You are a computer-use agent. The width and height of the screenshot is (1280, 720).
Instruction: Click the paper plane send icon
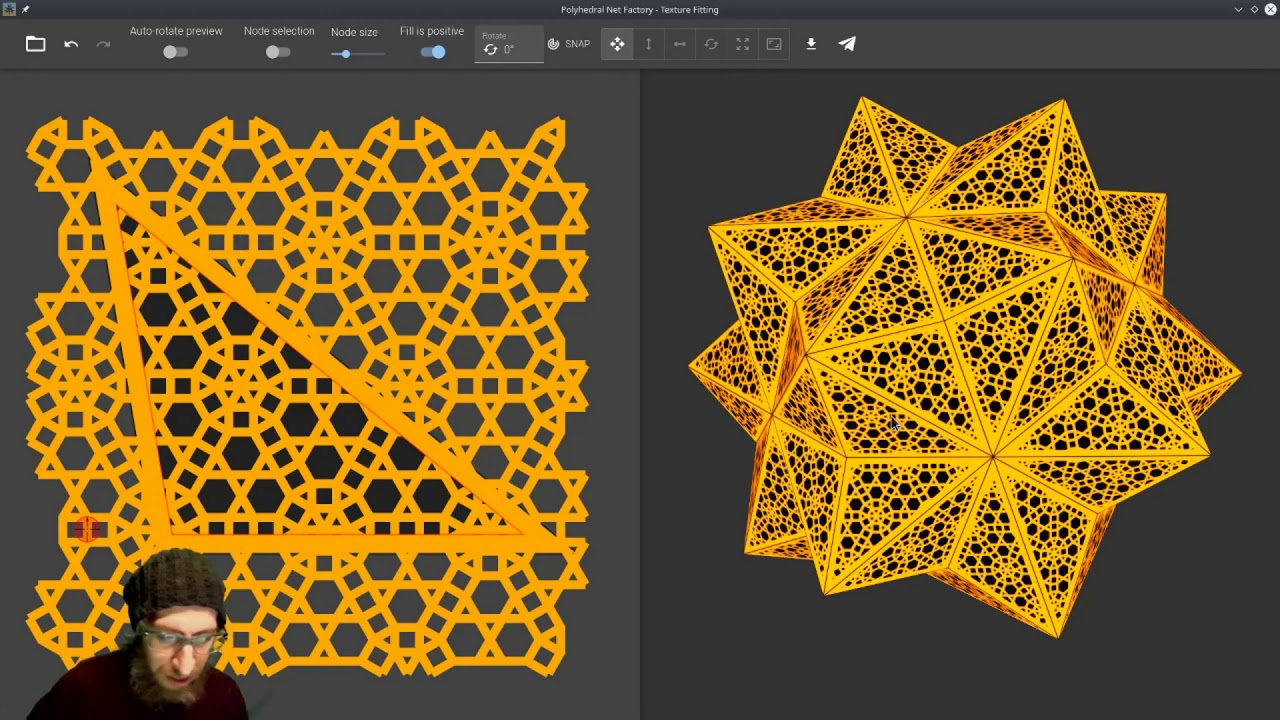click(847, 44)
